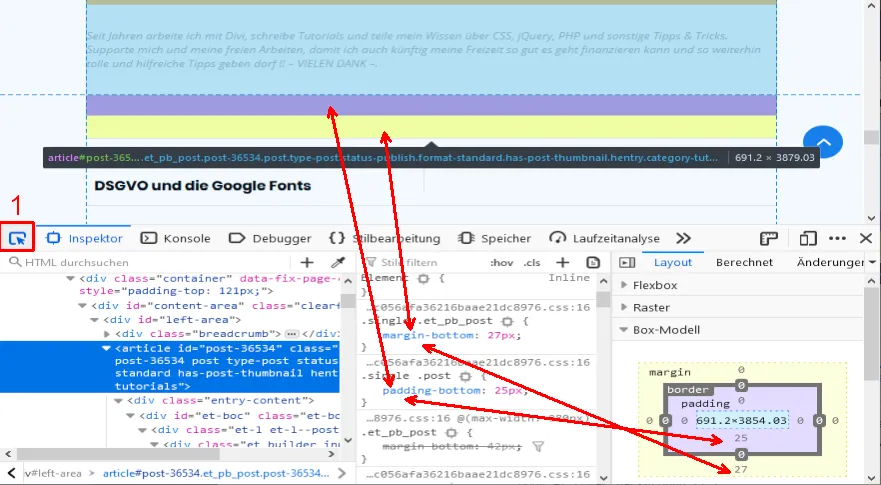Viewport: 881px width, 485px height.
Task: Highlight elements matching .et_pb_post selector
Action: click(451, 433)
